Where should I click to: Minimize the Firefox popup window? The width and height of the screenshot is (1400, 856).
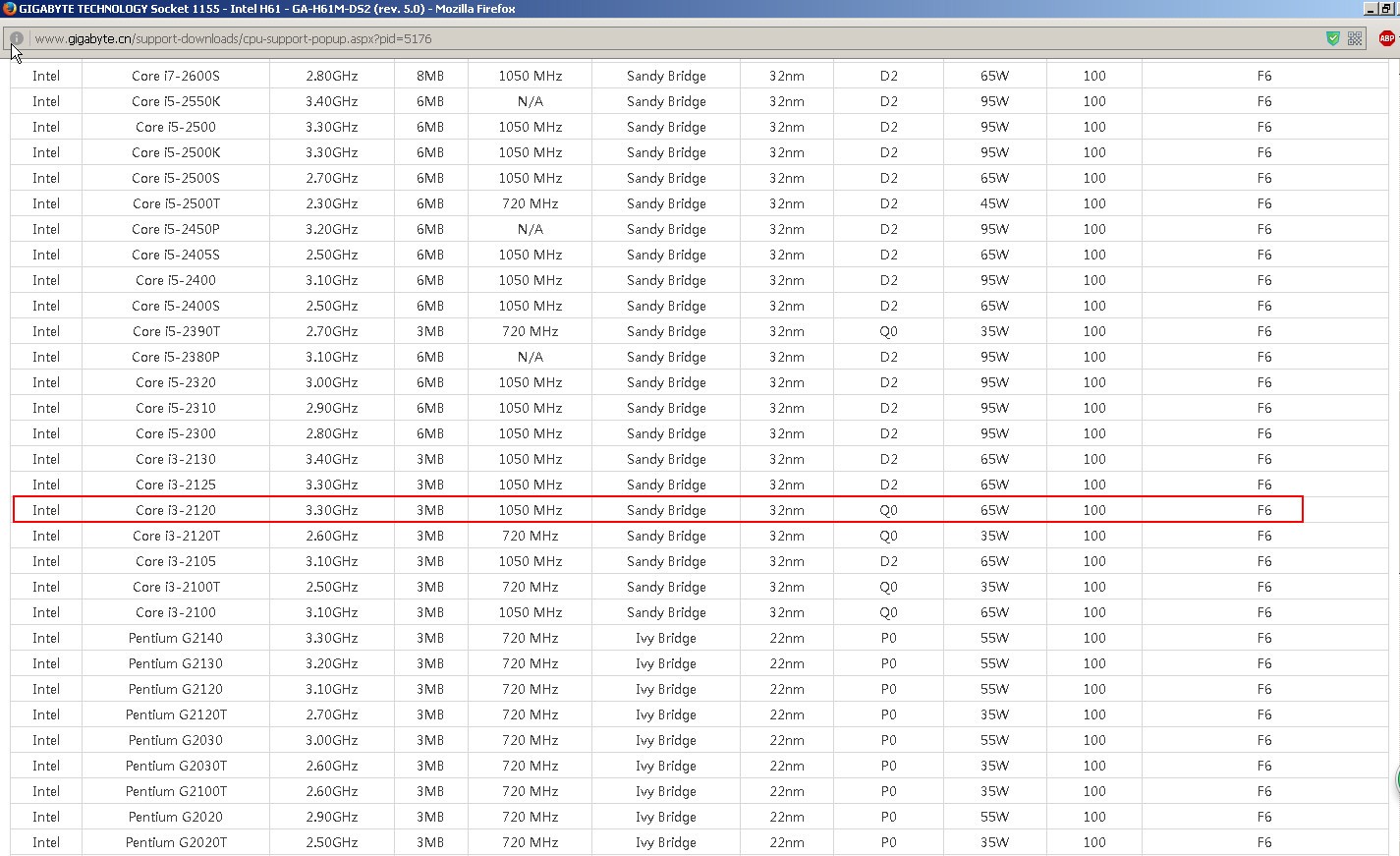1372,9
